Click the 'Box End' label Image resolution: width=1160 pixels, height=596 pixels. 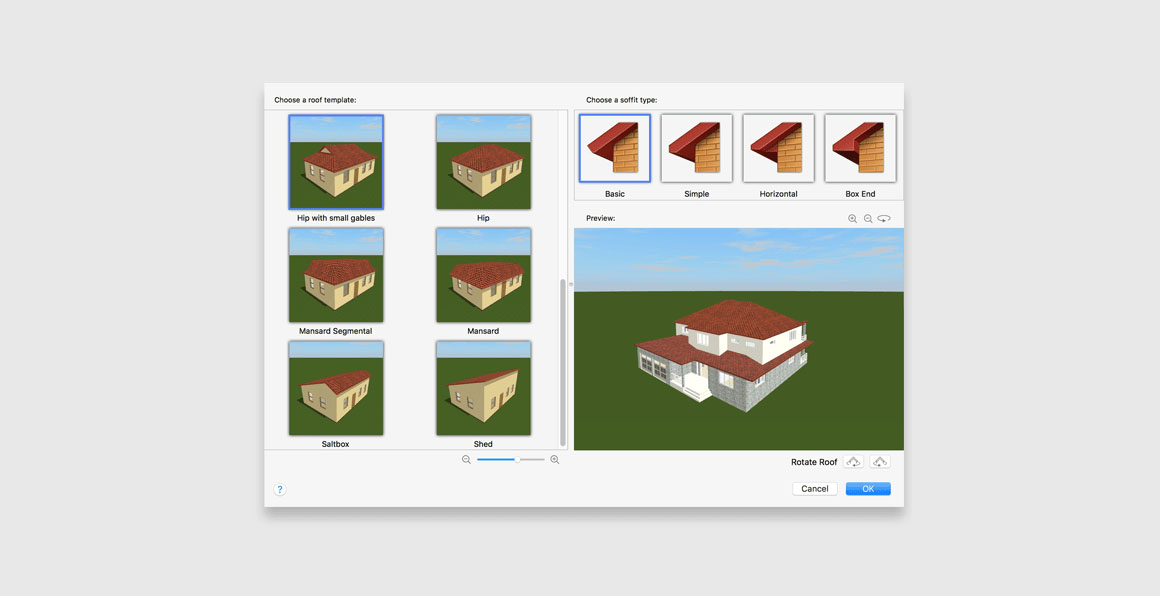860,194
